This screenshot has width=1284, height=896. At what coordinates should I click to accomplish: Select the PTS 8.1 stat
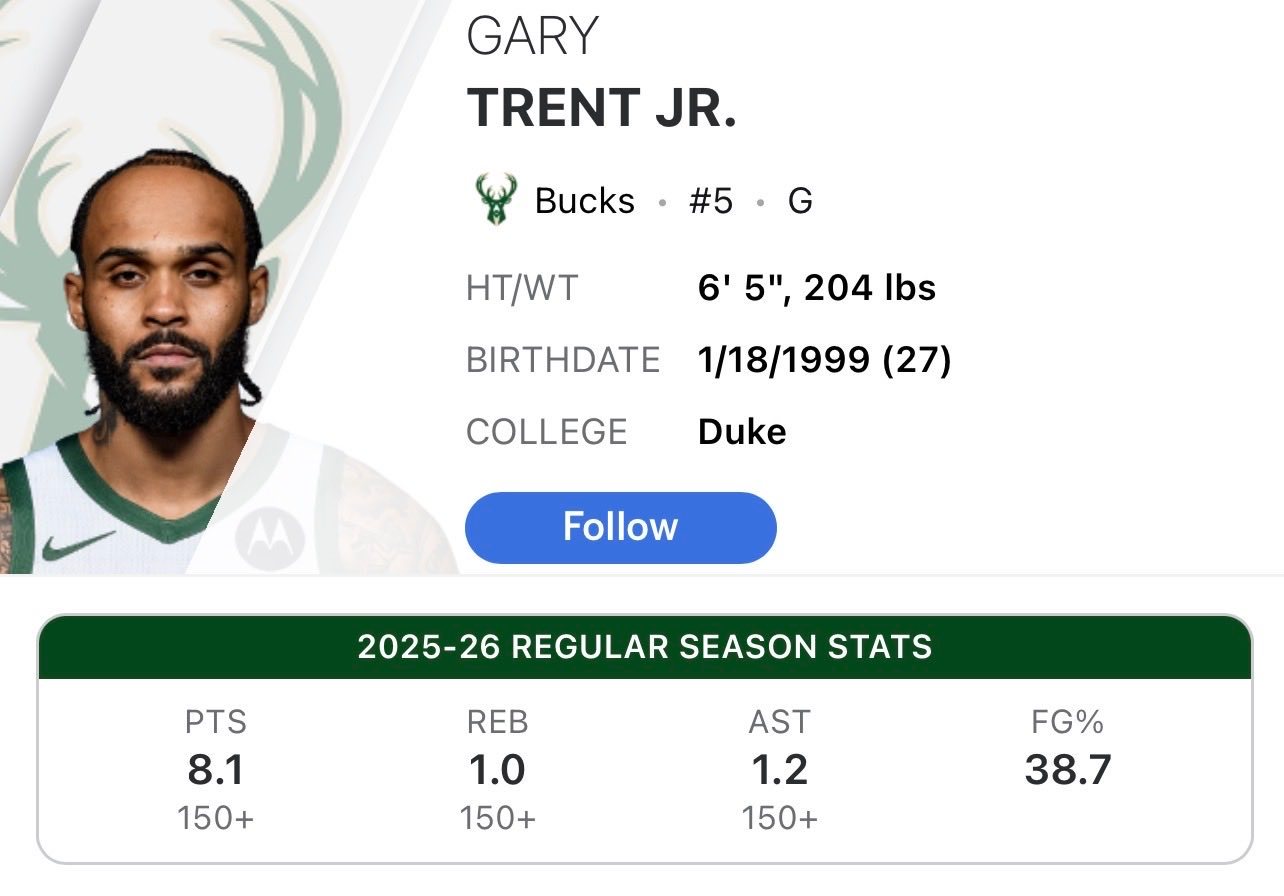click(x=216, y=770)
